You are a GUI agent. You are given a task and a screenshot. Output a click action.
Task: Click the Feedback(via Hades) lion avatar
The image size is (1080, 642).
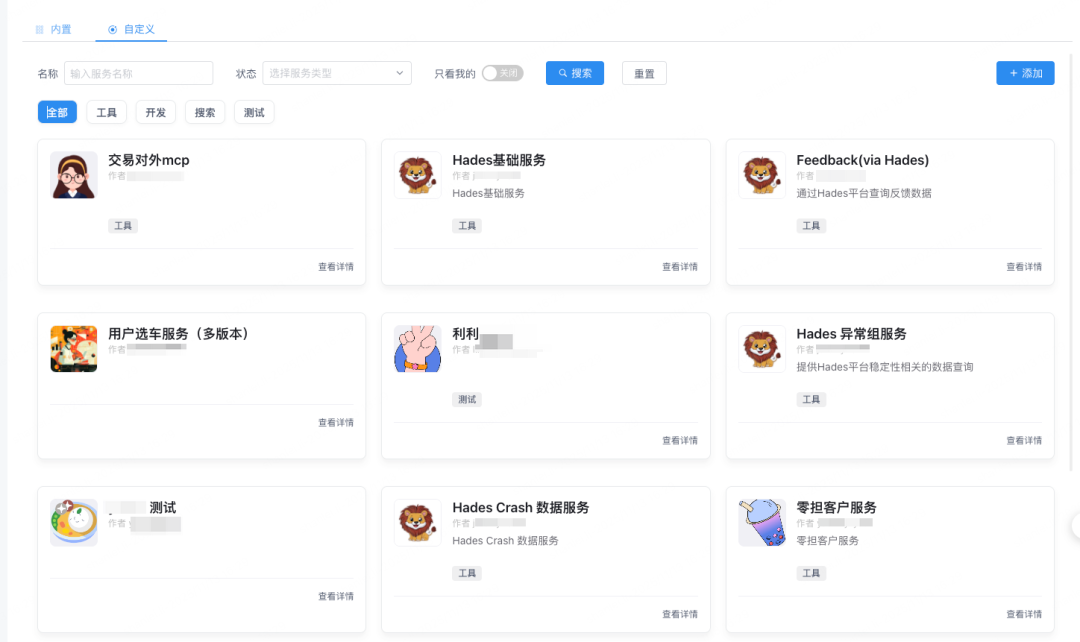click(762, 174)
